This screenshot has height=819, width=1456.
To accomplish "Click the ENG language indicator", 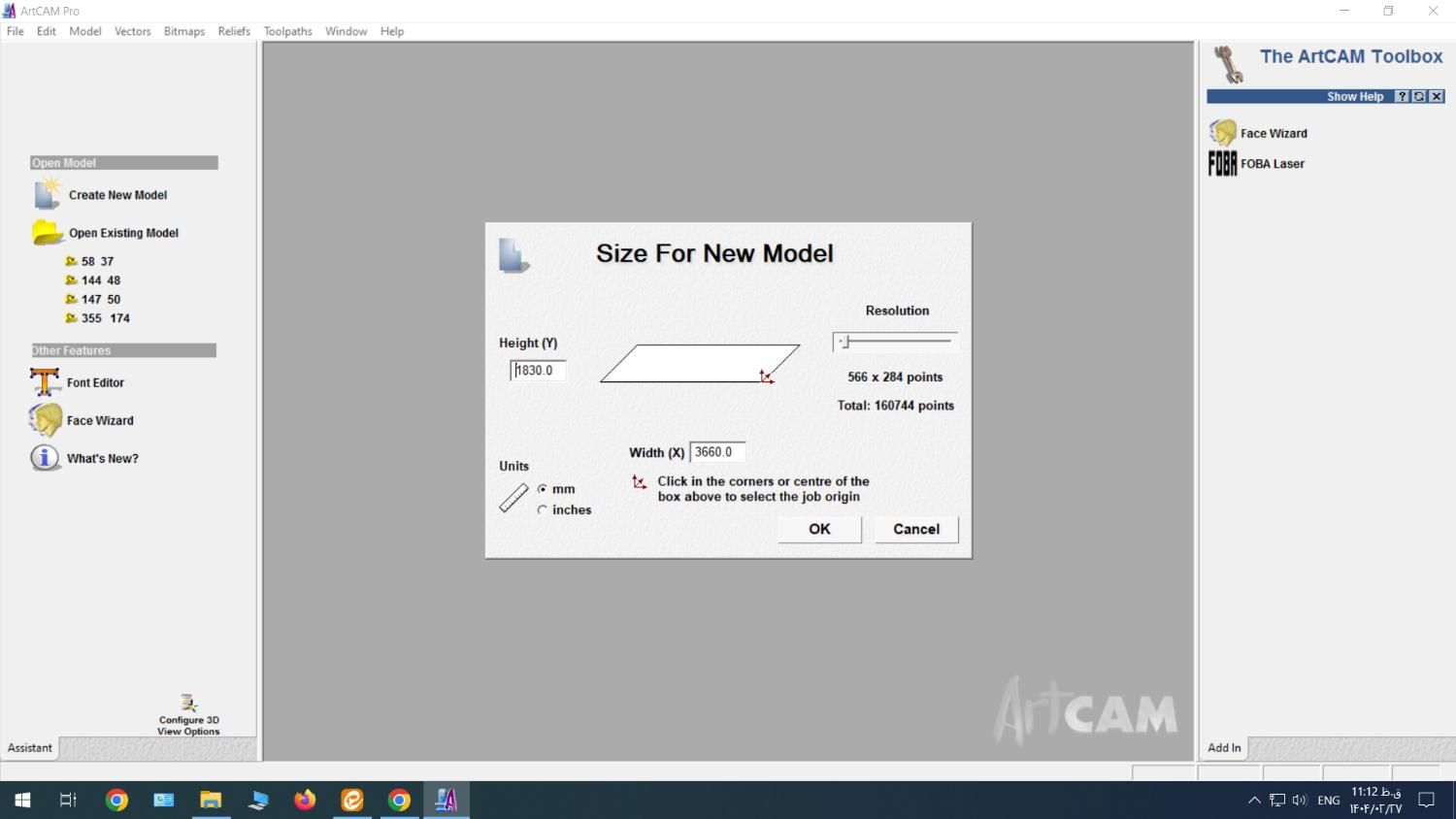I will (1329, 801).
